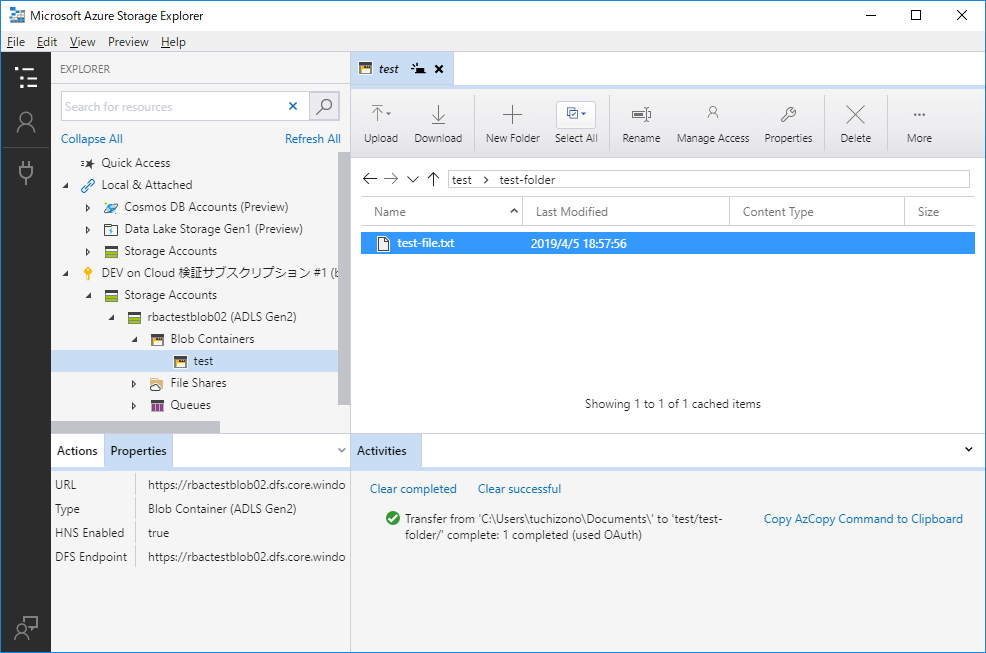Open the Edit menu
Screen dimensions: 986x653
(47, 42)
